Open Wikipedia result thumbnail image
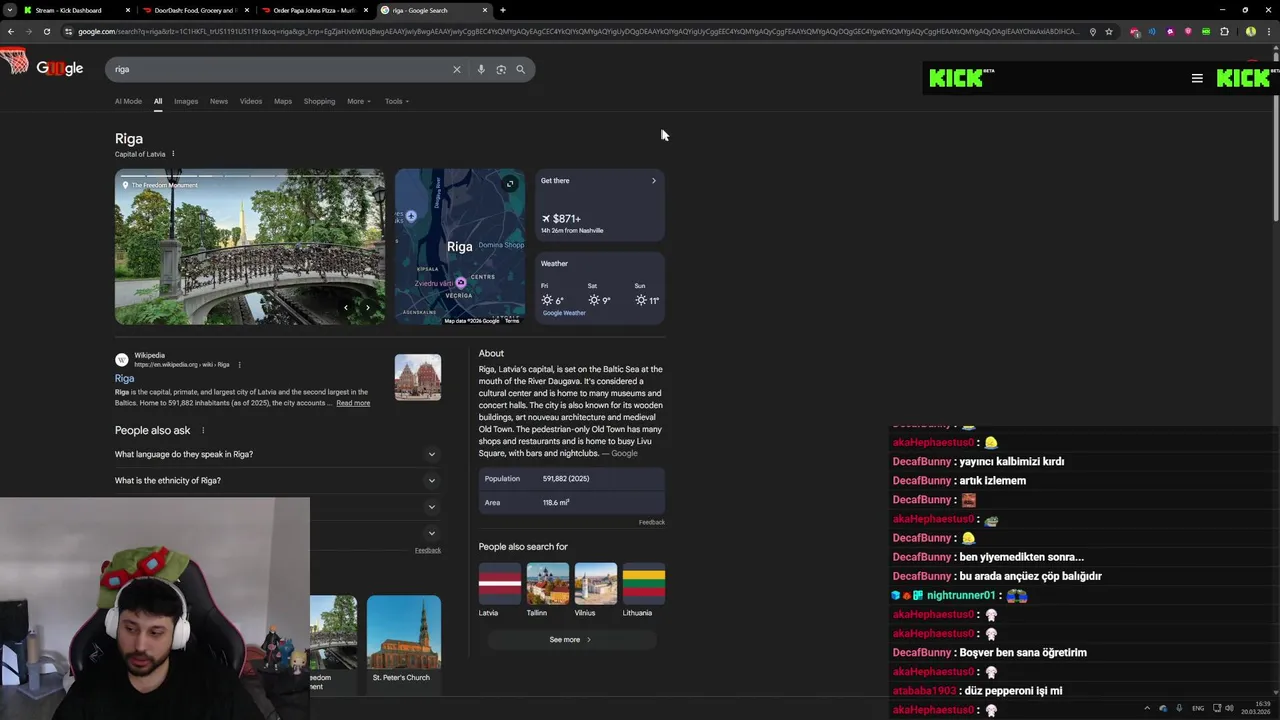 click(x=418, y=377)
